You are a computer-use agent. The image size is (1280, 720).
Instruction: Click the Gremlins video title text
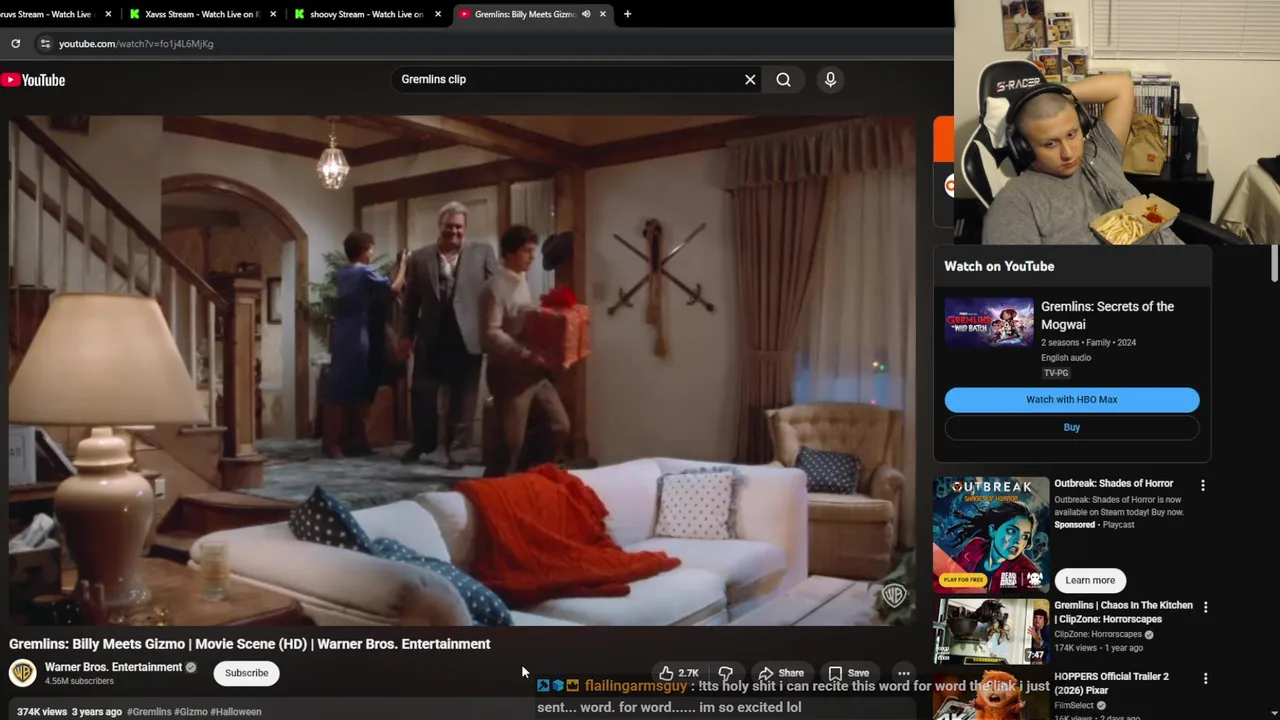pos(250,644)
